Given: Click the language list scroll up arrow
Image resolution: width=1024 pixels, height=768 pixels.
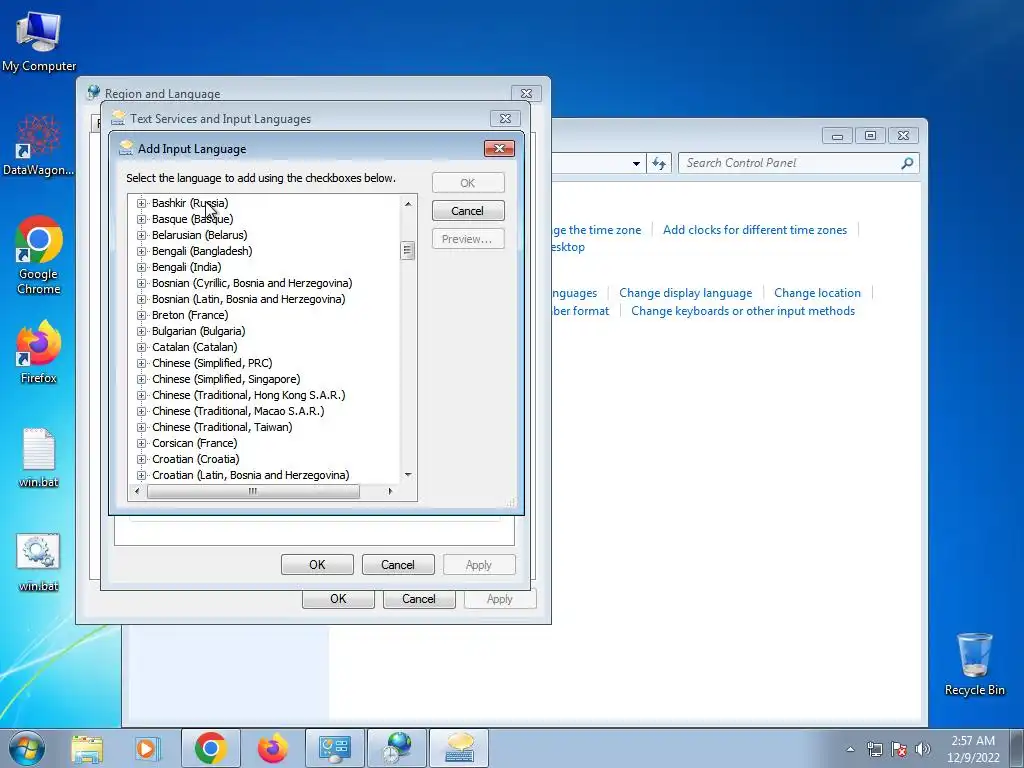Looking at the screenshot, I should pos(408,204).
